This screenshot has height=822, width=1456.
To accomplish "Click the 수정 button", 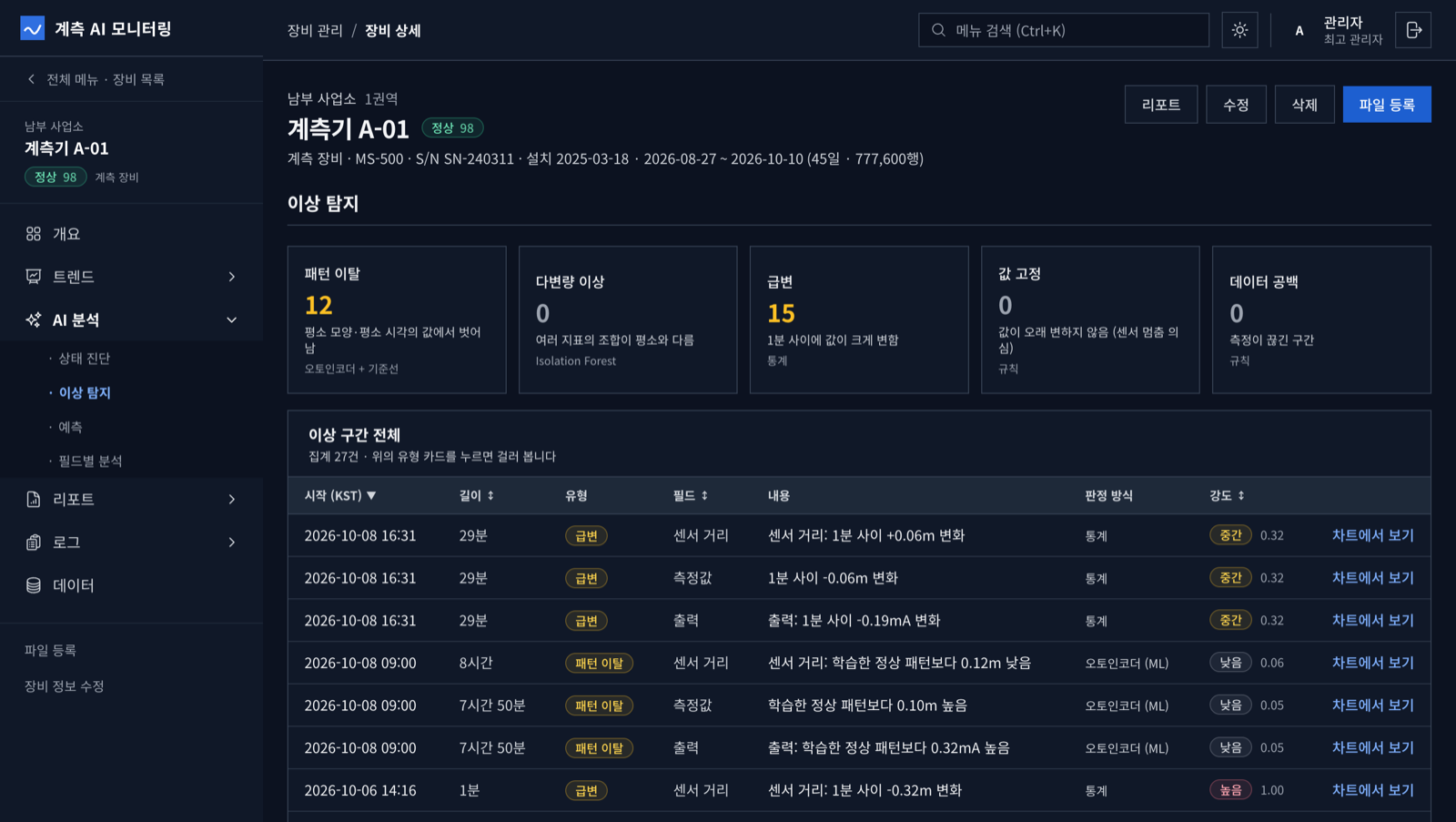I will point(1236,105).
